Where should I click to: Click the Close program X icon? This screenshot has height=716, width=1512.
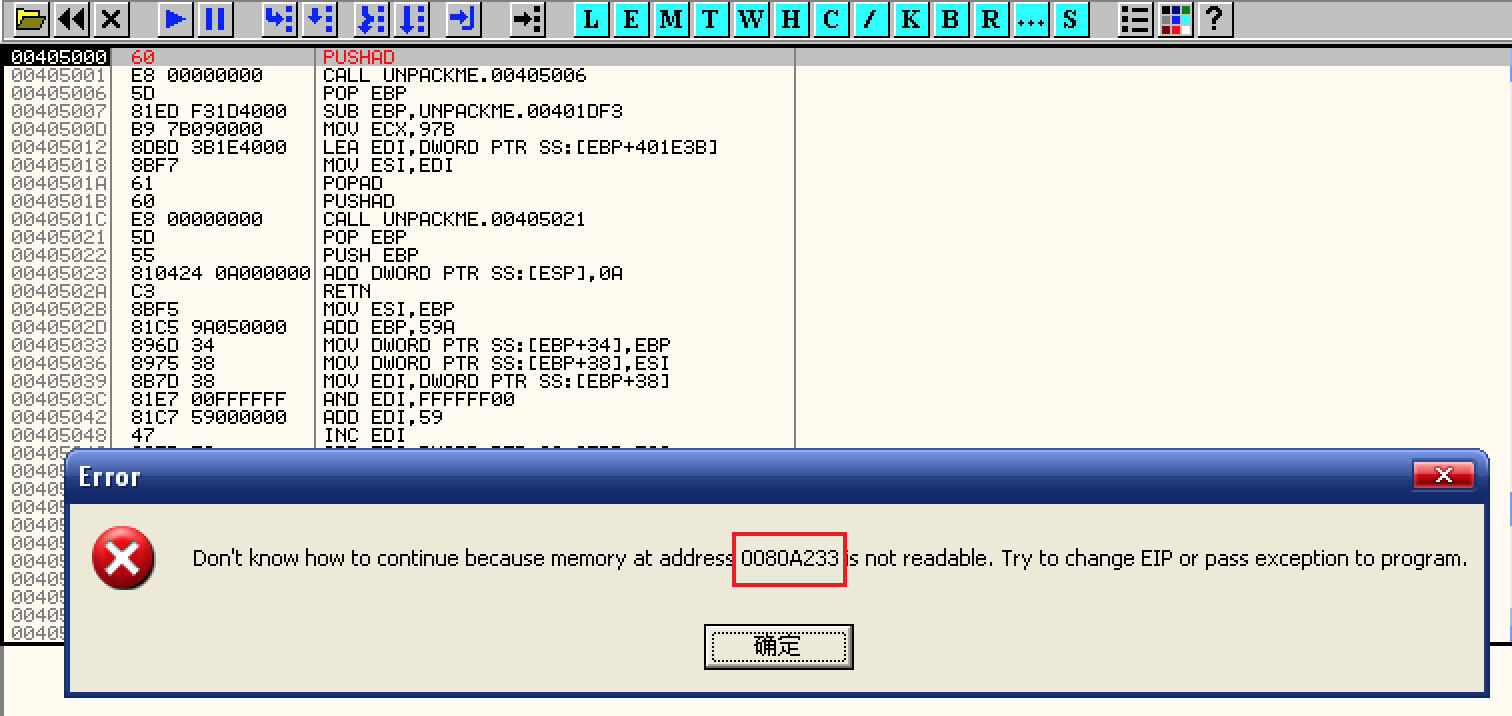click(112, 18)
